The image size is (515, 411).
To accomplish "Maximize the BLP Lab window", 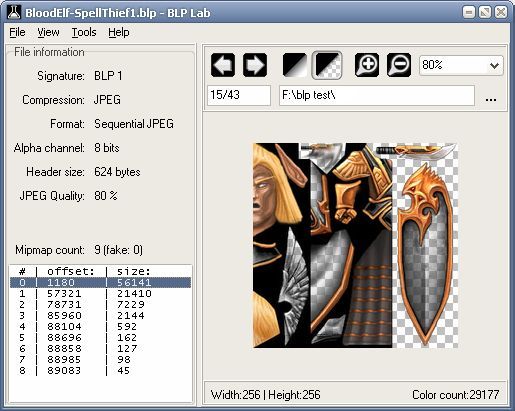I will coord(485,13).
